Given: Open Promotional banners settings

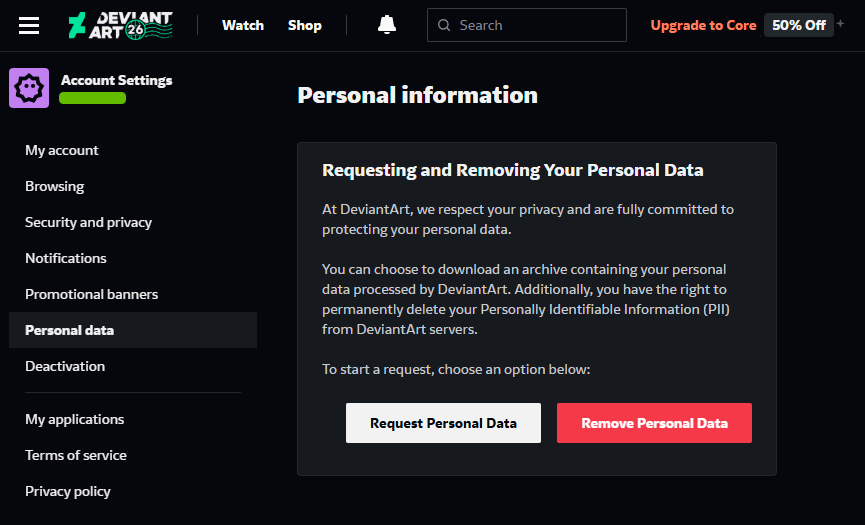Looking at the screenshot, I should click(x=92, y=294).
